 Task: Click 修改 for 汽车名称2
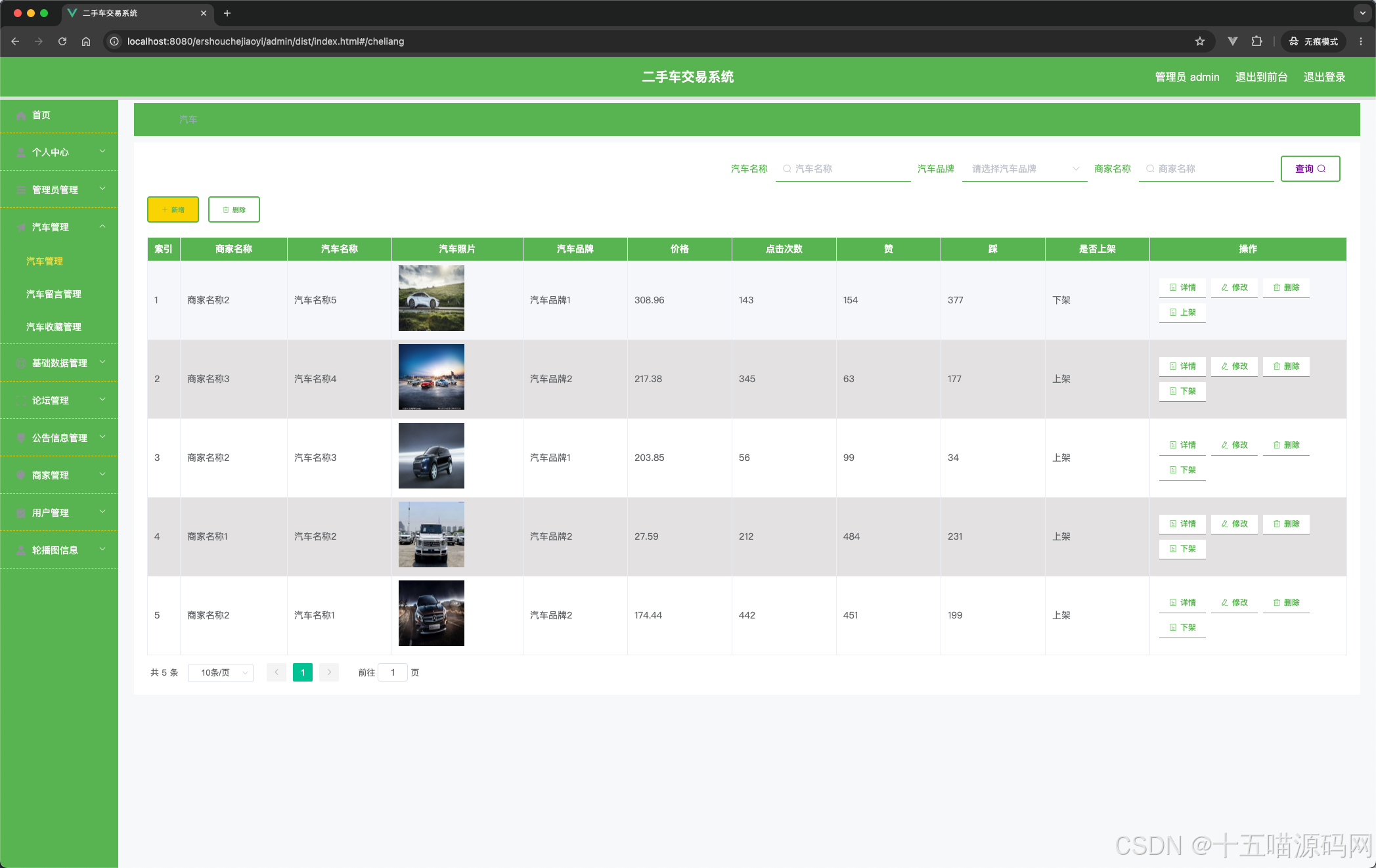(x=1234, y=524)
